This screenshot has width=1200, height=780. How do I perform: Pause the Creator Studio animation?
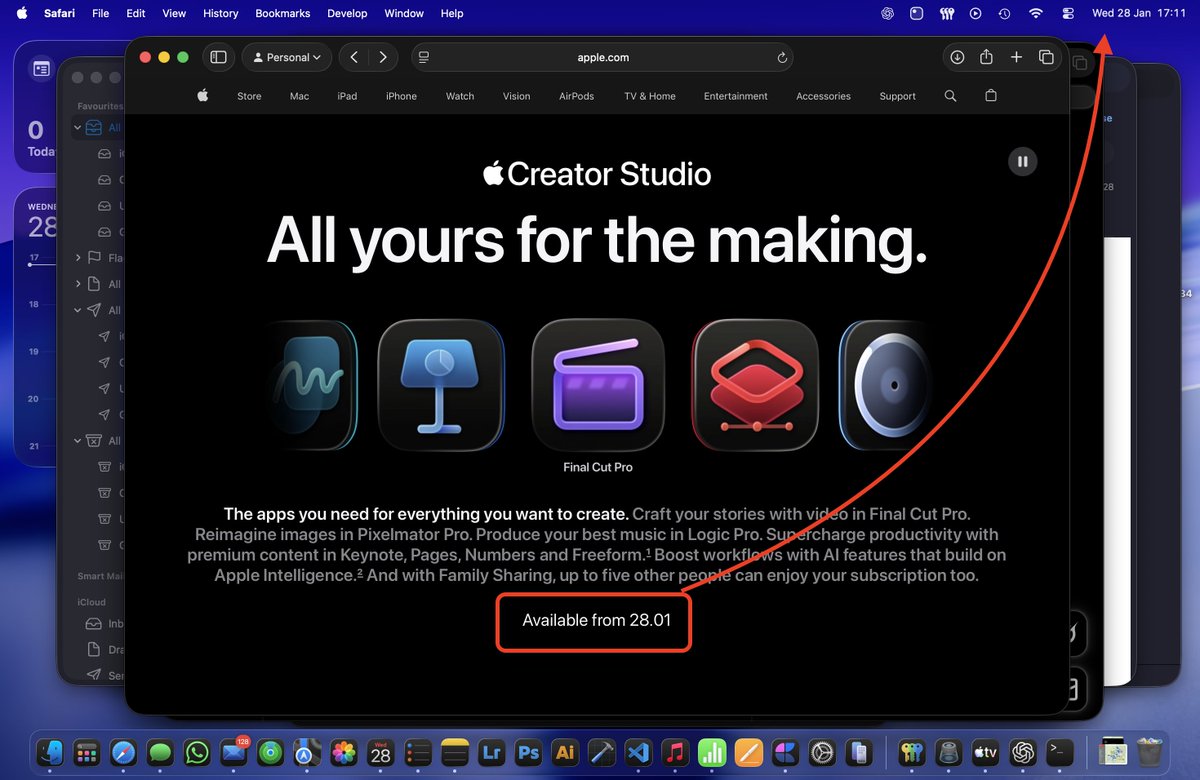click(1022, 161)
